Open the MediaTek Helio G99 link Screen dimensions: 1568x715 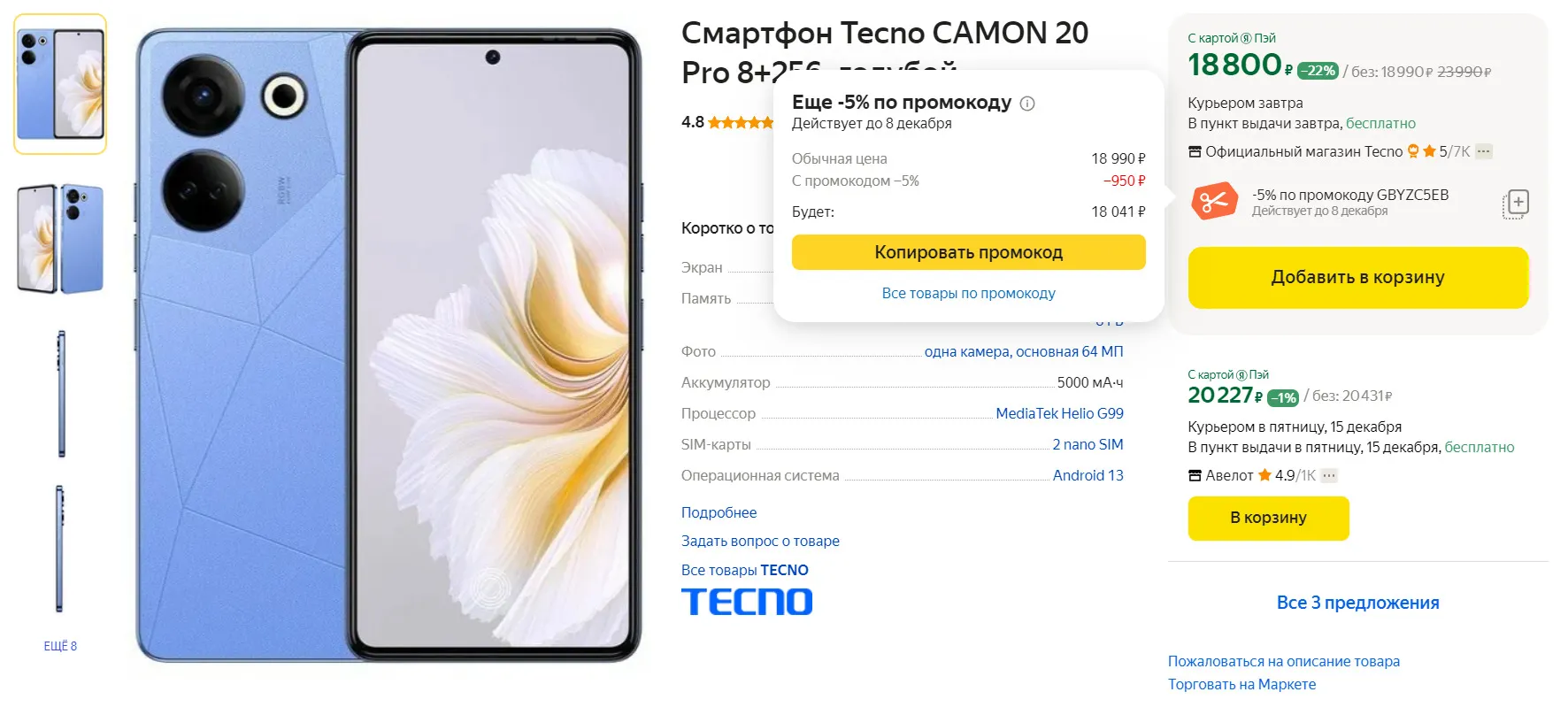[1059, 413]
